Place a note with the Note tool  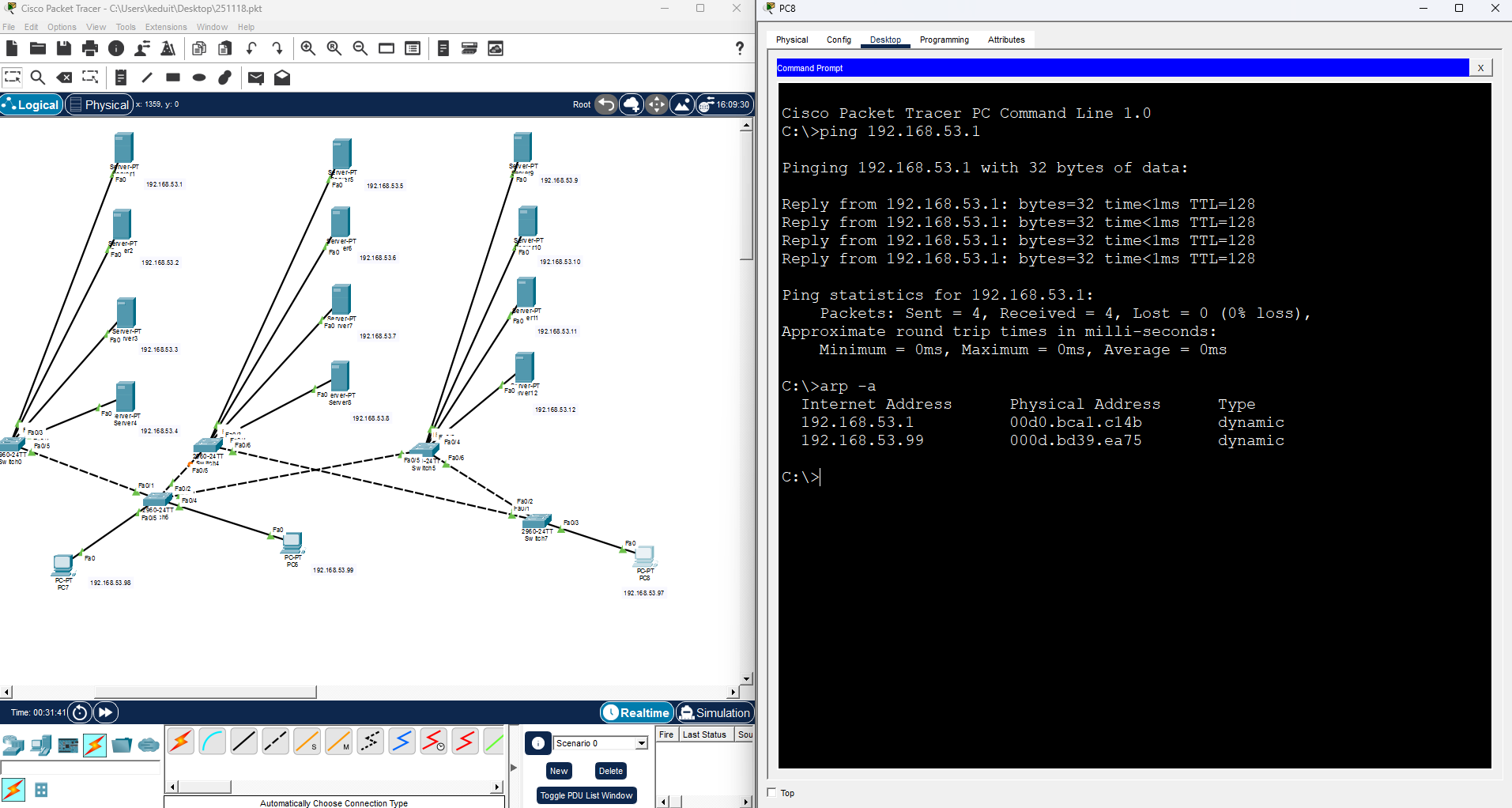121,77
